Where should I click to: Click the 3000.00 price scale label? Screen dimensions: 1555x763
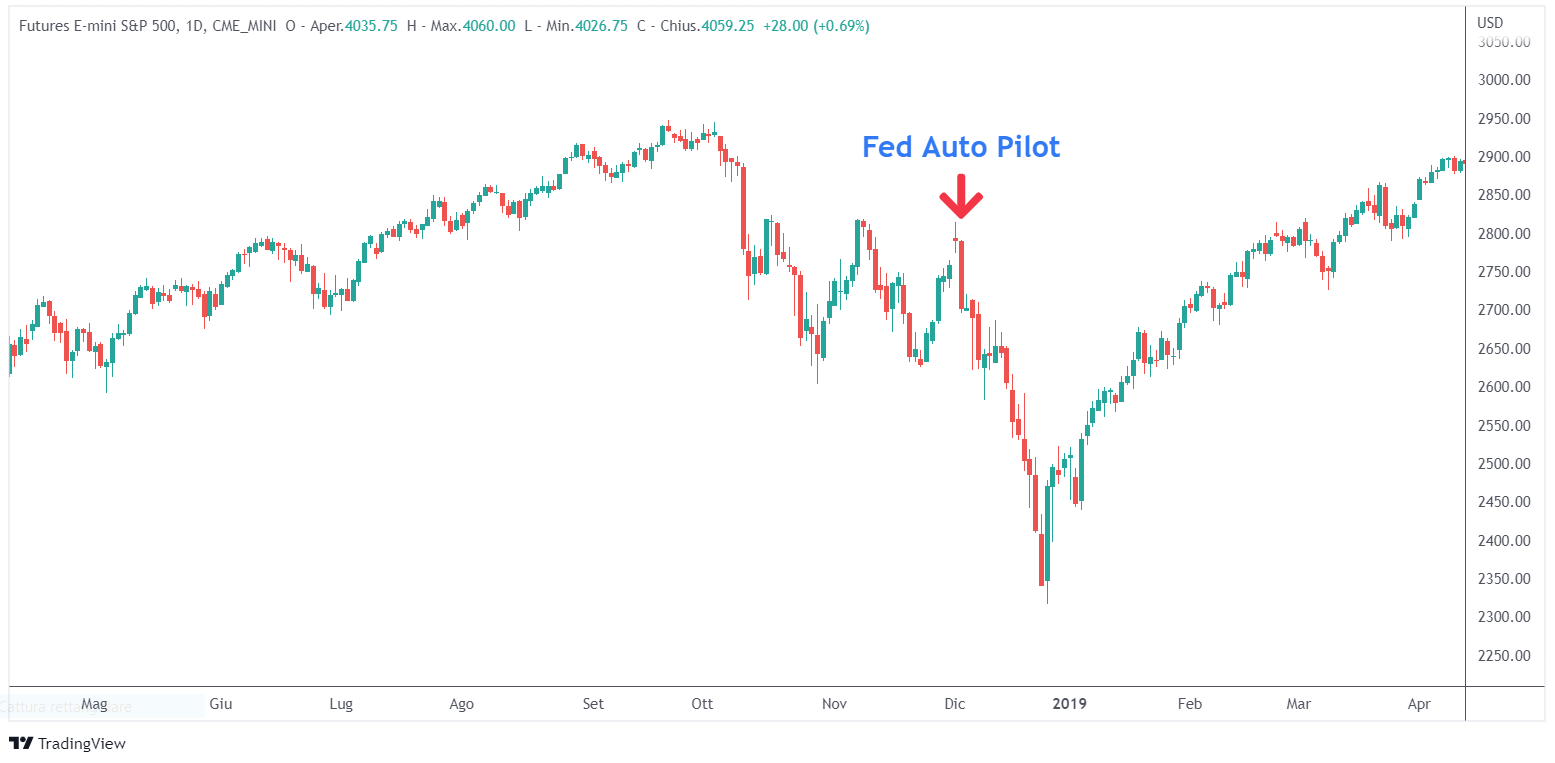[1505, 80]
